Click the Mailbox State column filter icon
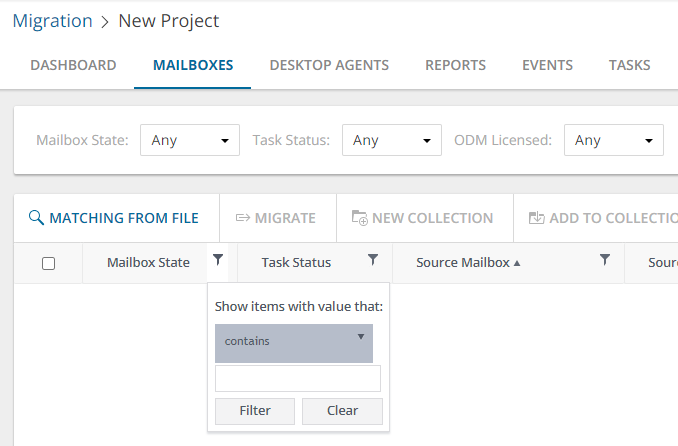Screen dimensions: 678x446 218,260
